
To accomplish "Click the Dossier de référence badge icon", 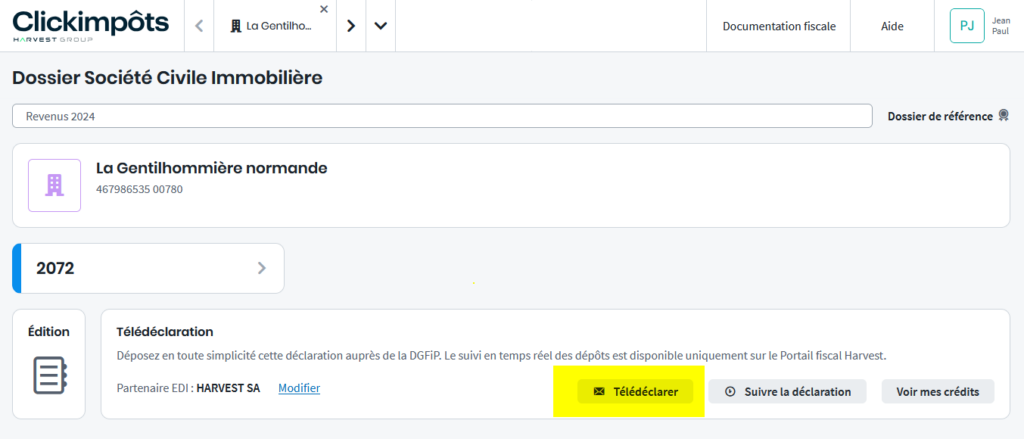I will click(1002, 116).
